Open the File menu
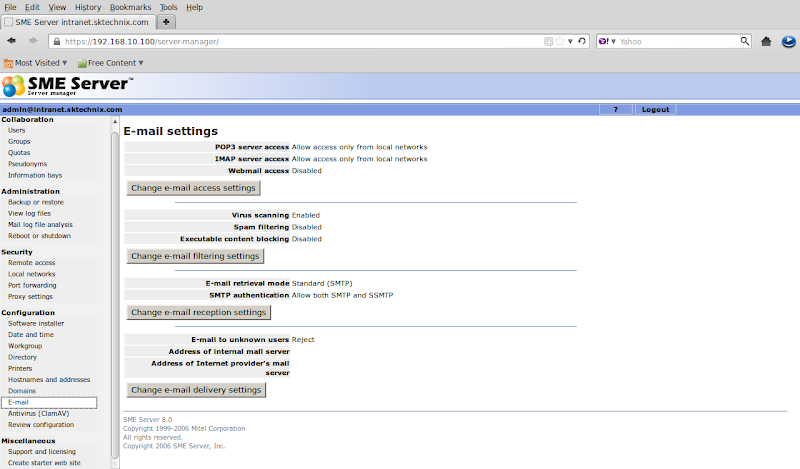800x469 pixels. click(10, 7)
